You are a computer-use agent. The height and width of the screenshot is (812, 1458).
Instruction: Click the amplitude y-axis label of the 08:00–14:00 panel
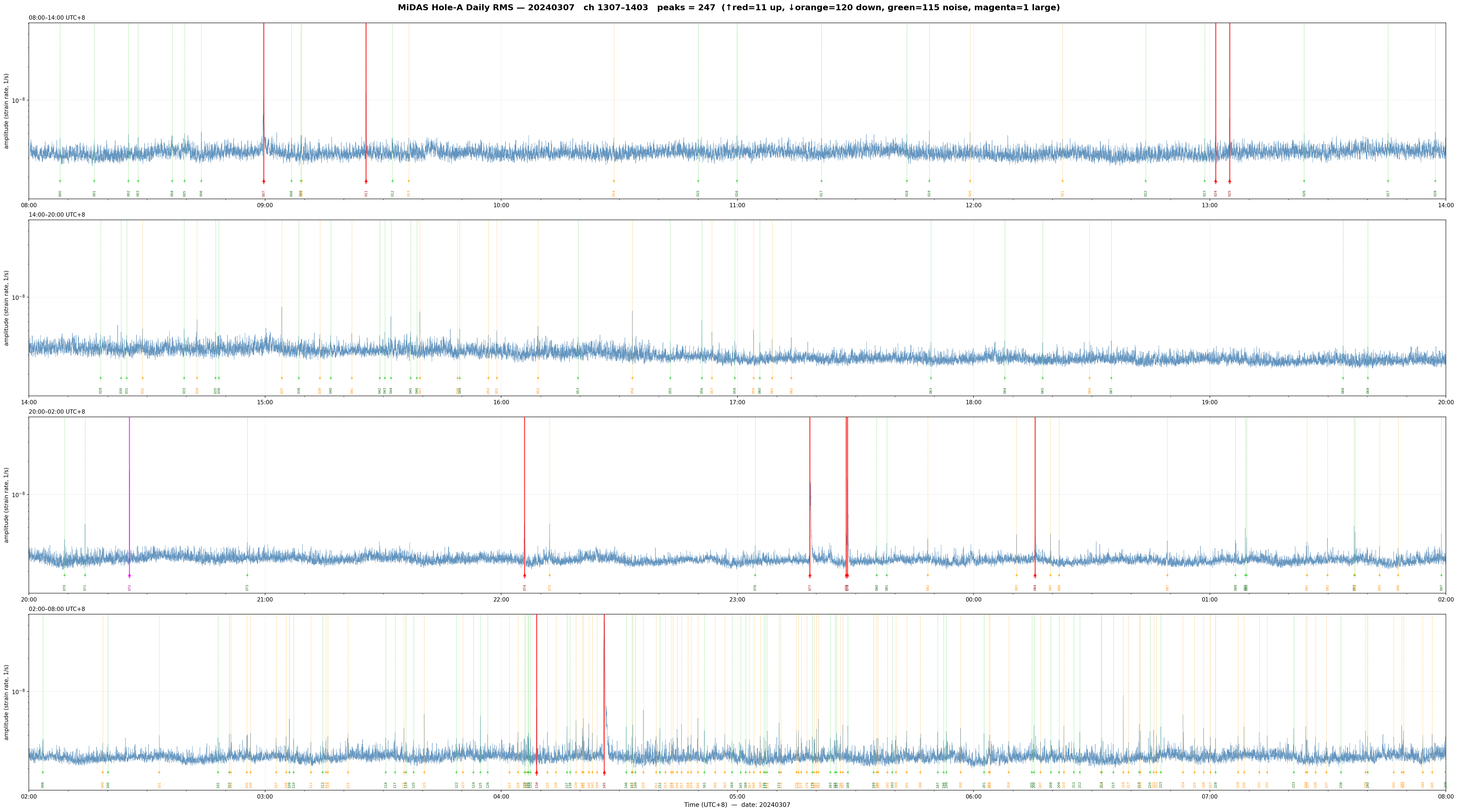tap(7, 111)
